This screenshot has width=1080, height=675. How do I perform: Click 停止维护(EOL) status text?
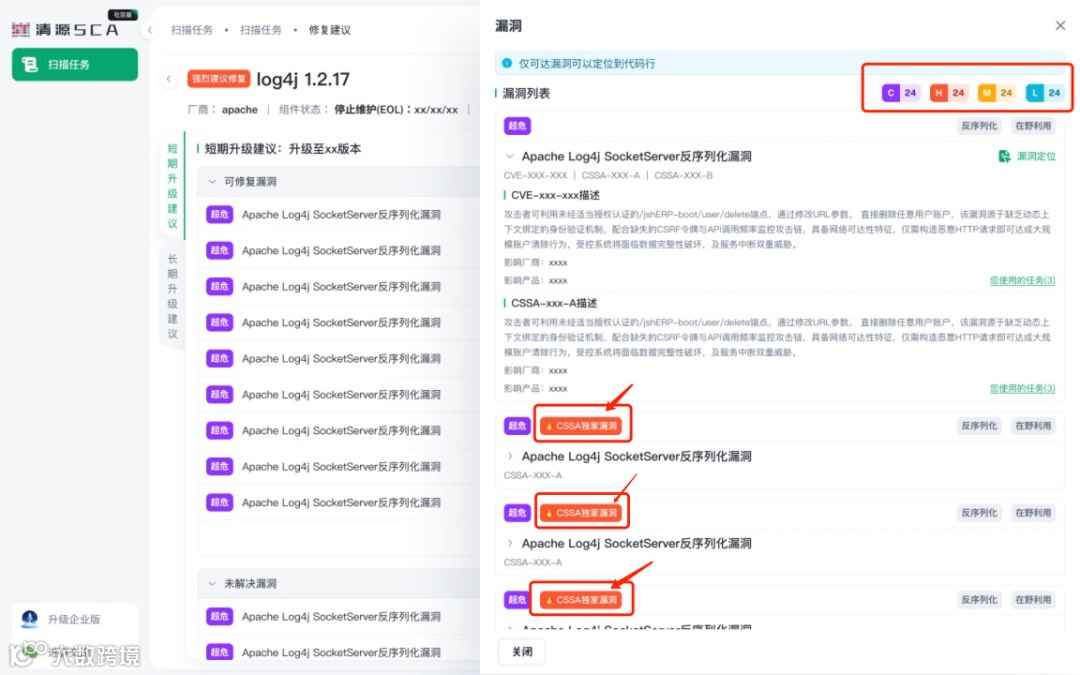coord(396,110)
